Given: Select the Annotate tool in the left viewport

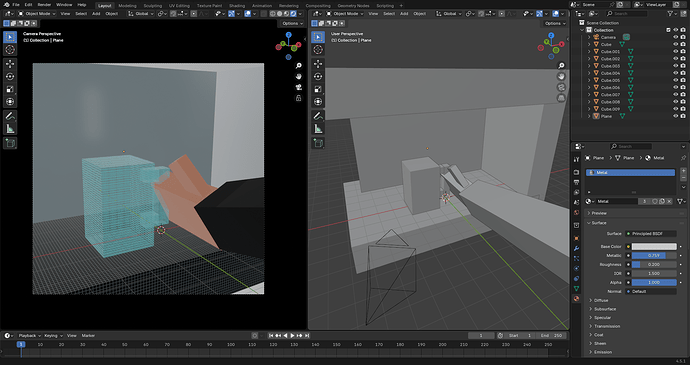Looking at the screenshot, I should [x=10, y=116].
